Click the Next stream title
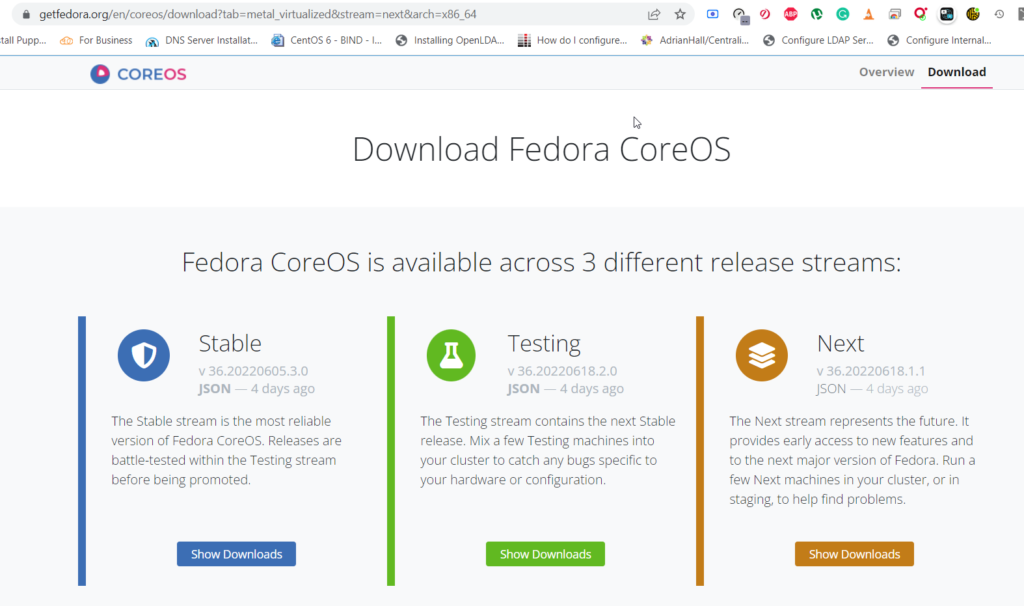The height and width of the screenshot is (606, 1024). click(x=840, y=343)
